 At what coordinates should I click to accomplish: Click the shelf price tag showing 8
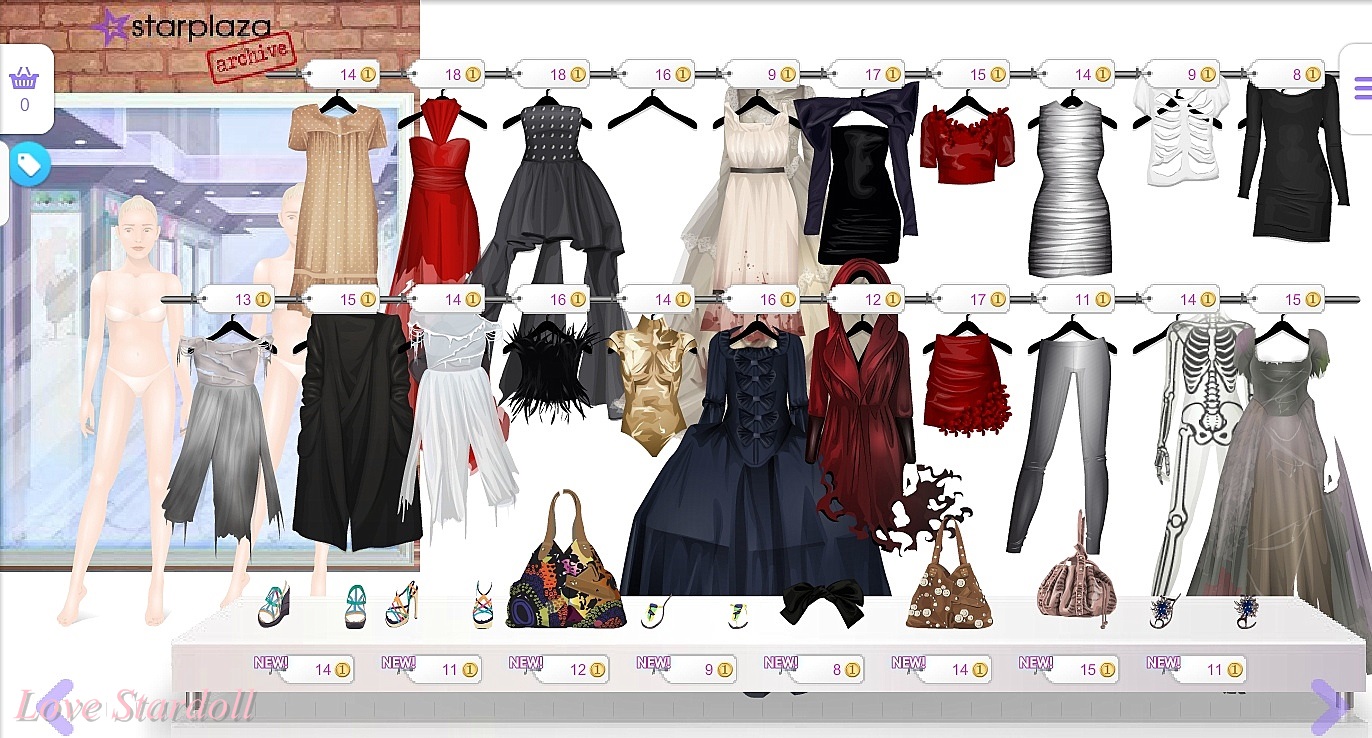825,670
